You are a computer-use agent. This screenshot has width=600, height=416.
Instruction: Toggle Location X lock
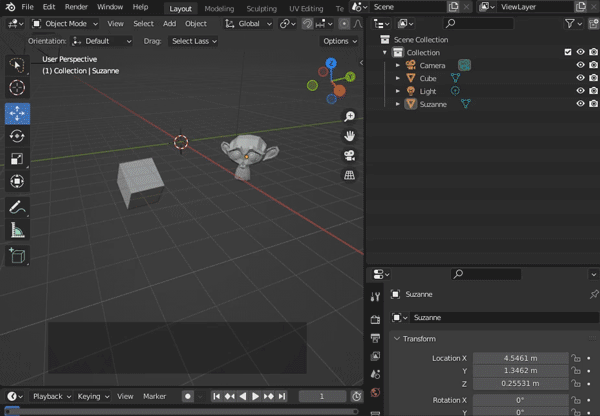coord(576,358)
